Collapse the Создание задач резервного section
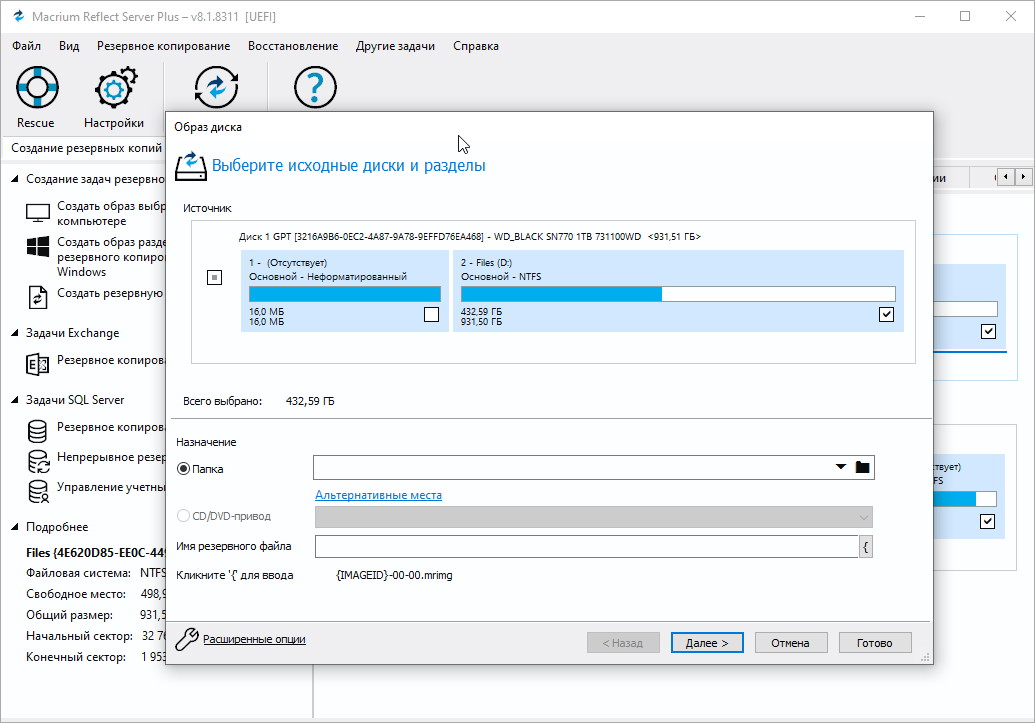 pyautogui.click(x=15, y=179)
